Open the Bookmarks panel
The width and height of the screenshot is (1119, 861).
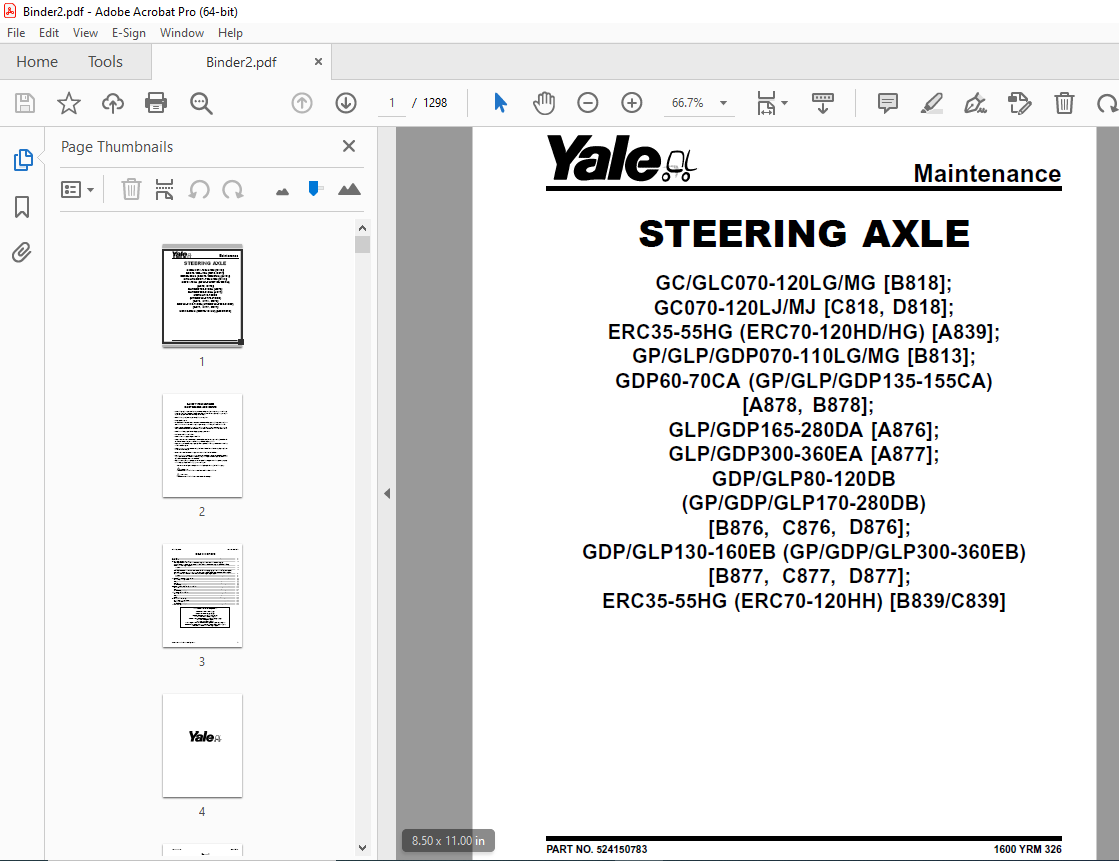[22, 207]
